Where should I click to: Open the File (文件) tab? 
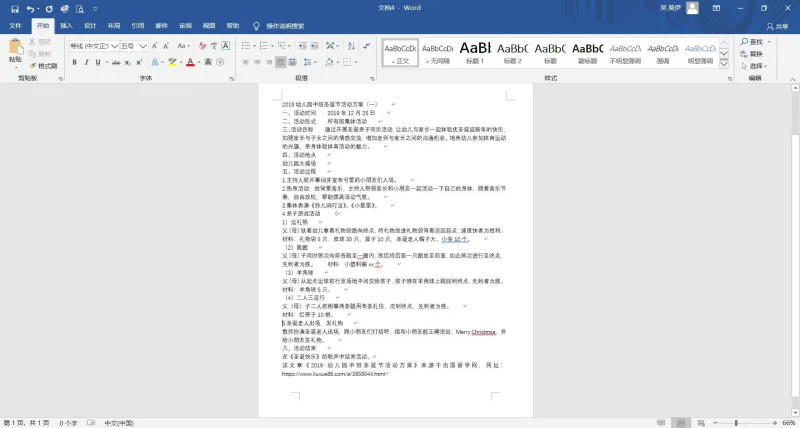tap(15, 26)
